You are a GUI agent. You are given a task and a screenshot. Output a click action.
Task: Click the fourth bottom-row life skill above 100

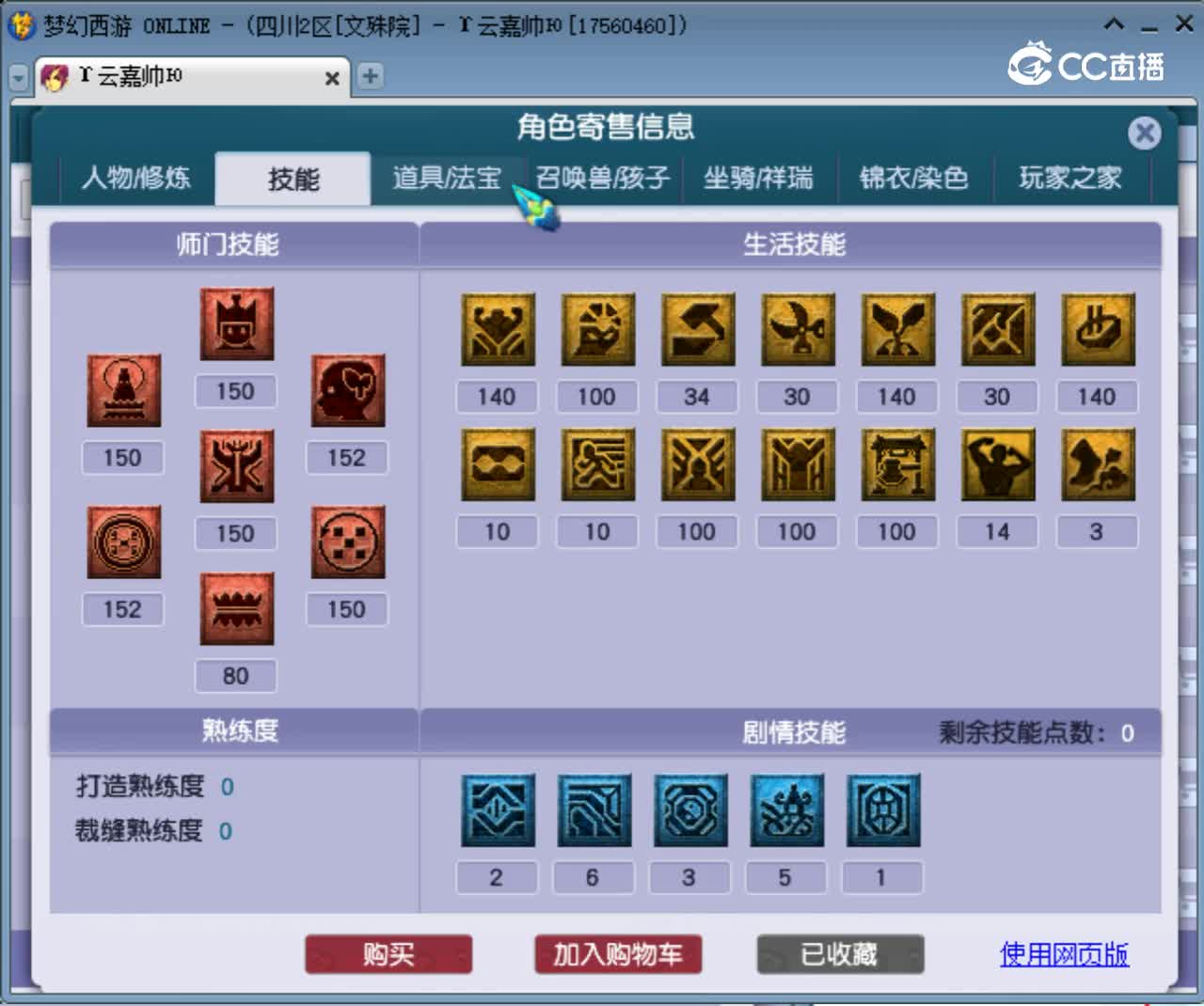(798, 464)
